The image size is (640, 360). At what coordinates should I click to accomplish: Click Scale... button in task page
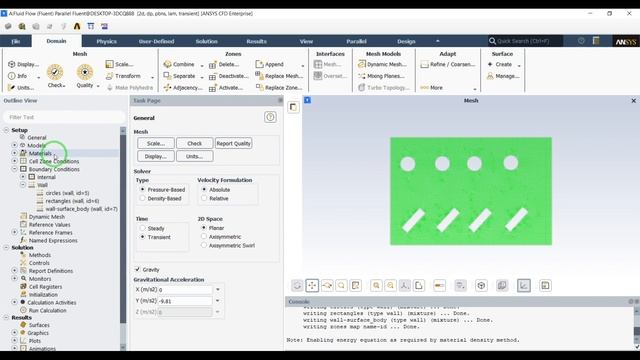156,143
